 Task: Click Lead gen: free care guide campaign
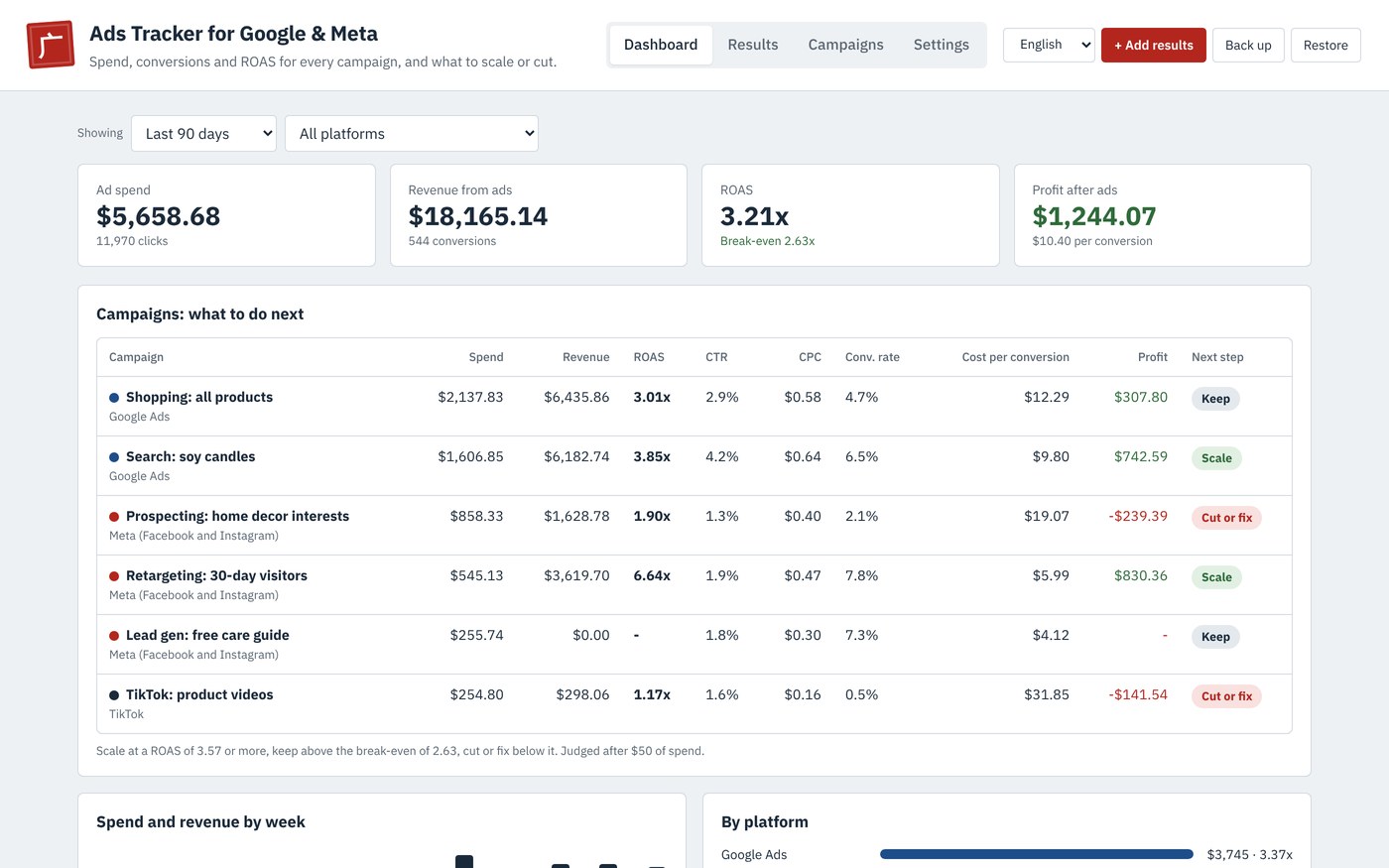click(207, 635)
